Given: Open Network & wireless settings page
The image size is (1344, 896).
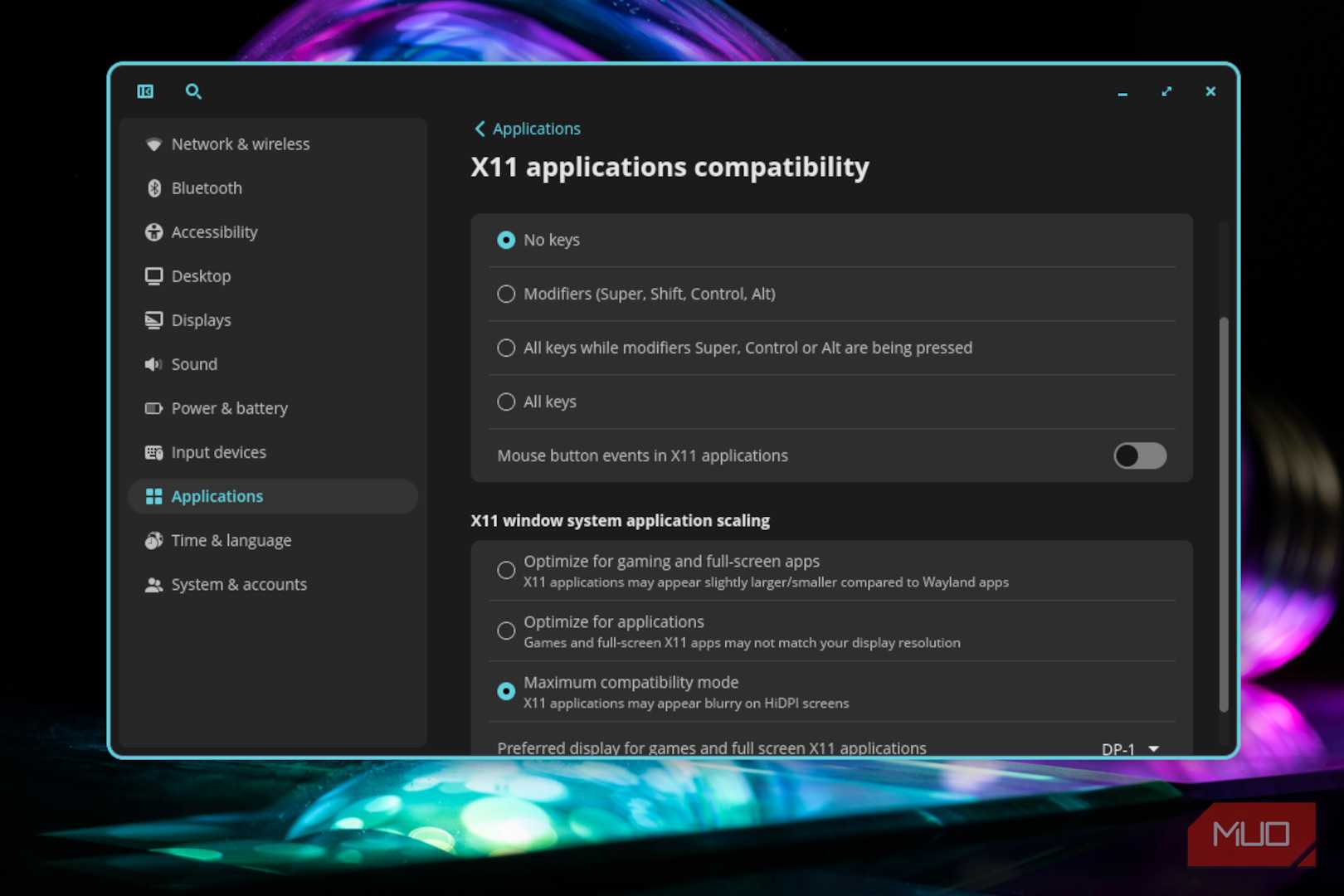Looking at the screenshot, I should (x=273, y=144).
